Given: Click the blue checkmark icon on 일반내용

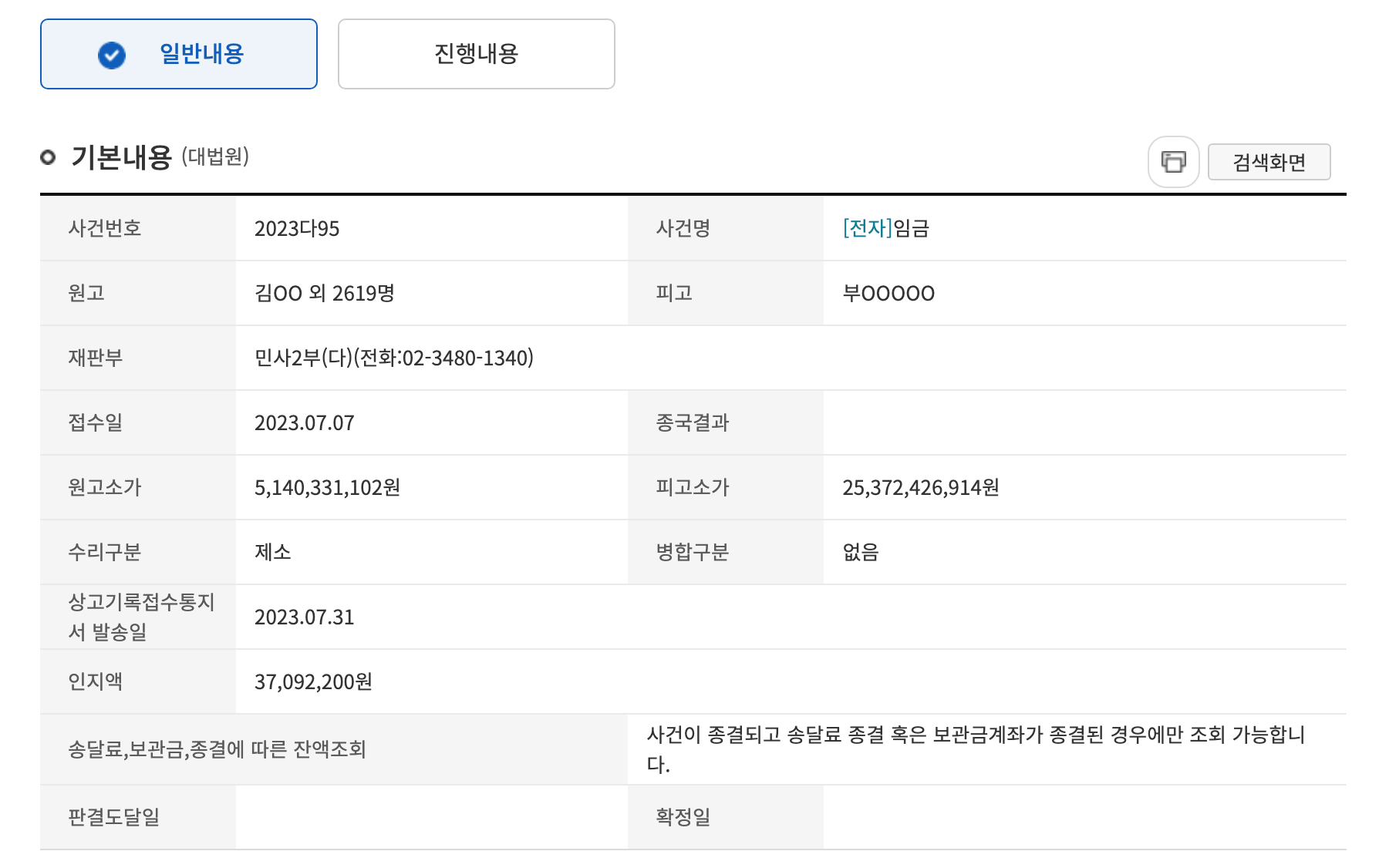Looking at the screenshot, I should tap(112, 55).
